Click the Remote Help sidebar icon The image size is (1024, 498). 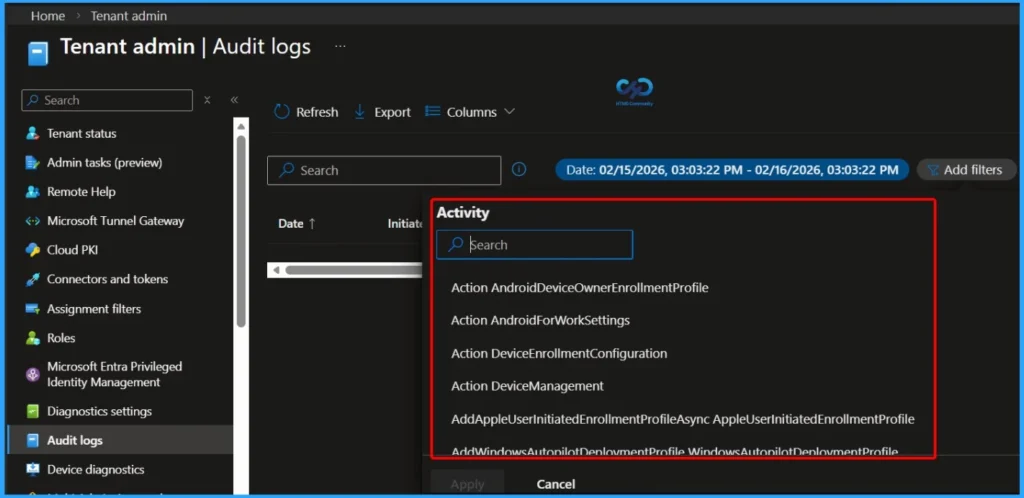[33, 192]
